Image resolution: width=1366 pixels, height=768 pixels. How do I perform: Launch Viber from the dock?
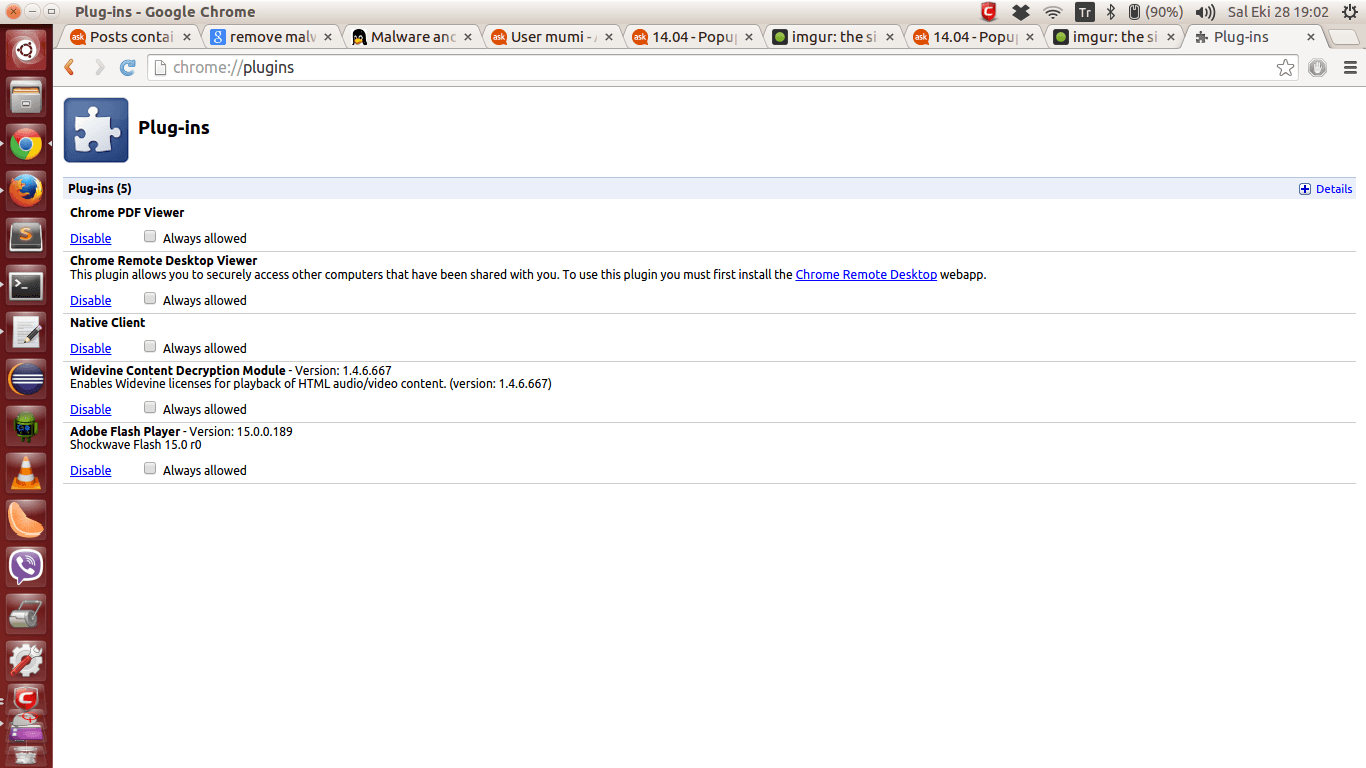[26, 567]
